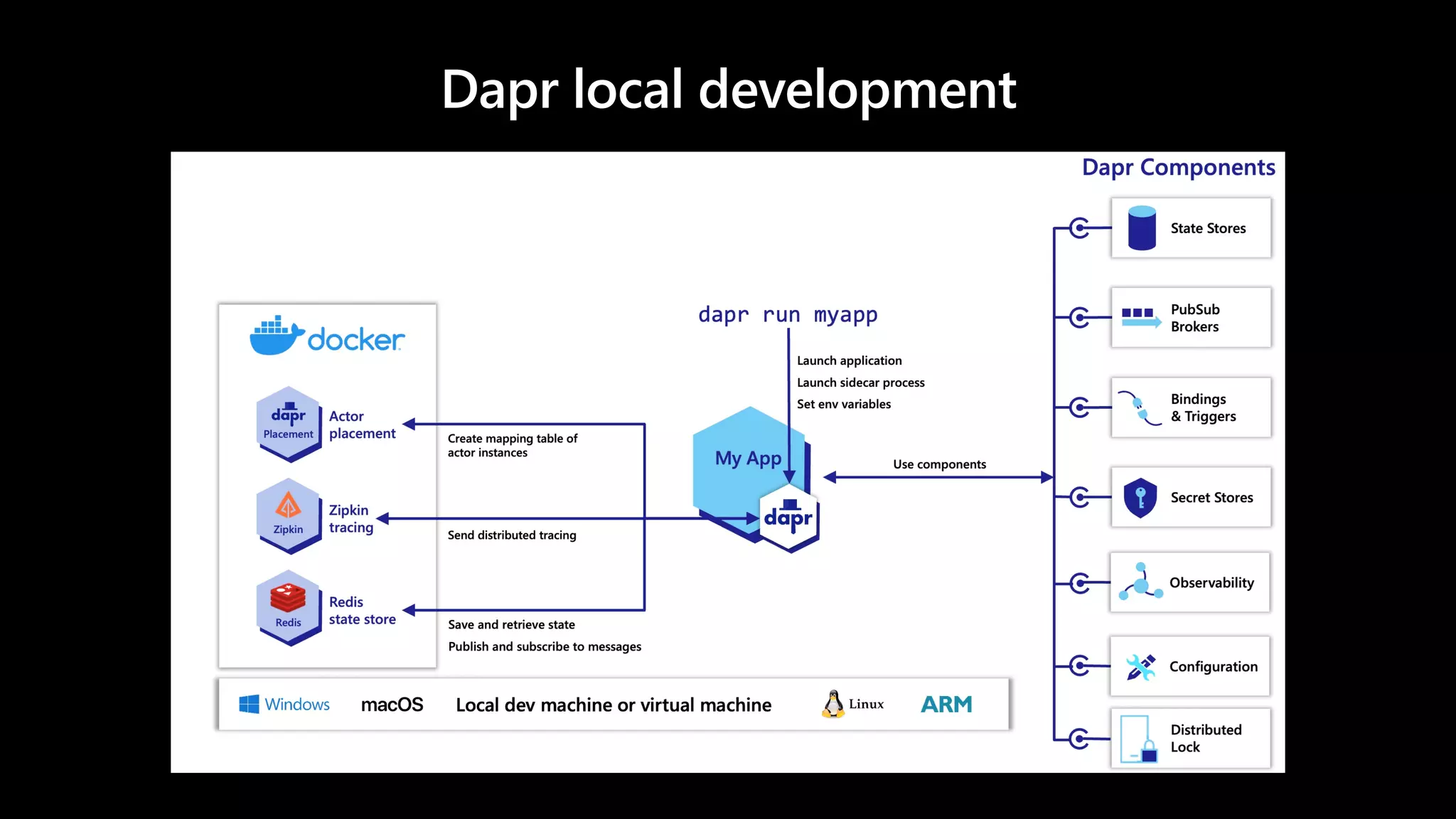Click the Launch sidecar process text
Viewport: 1456px width, 819px height.
click(860, 382)
